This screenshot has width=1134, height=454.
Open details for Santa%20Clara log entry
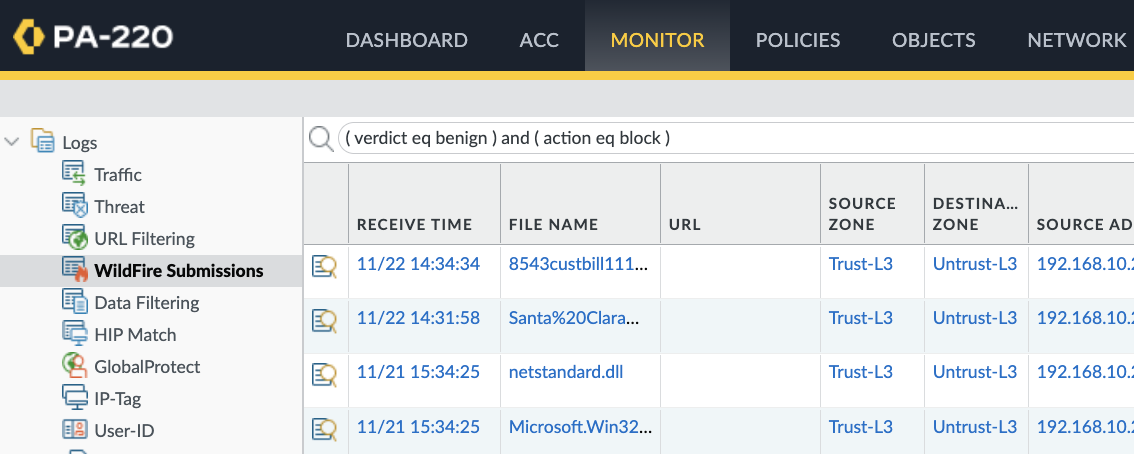pos(325,319)
